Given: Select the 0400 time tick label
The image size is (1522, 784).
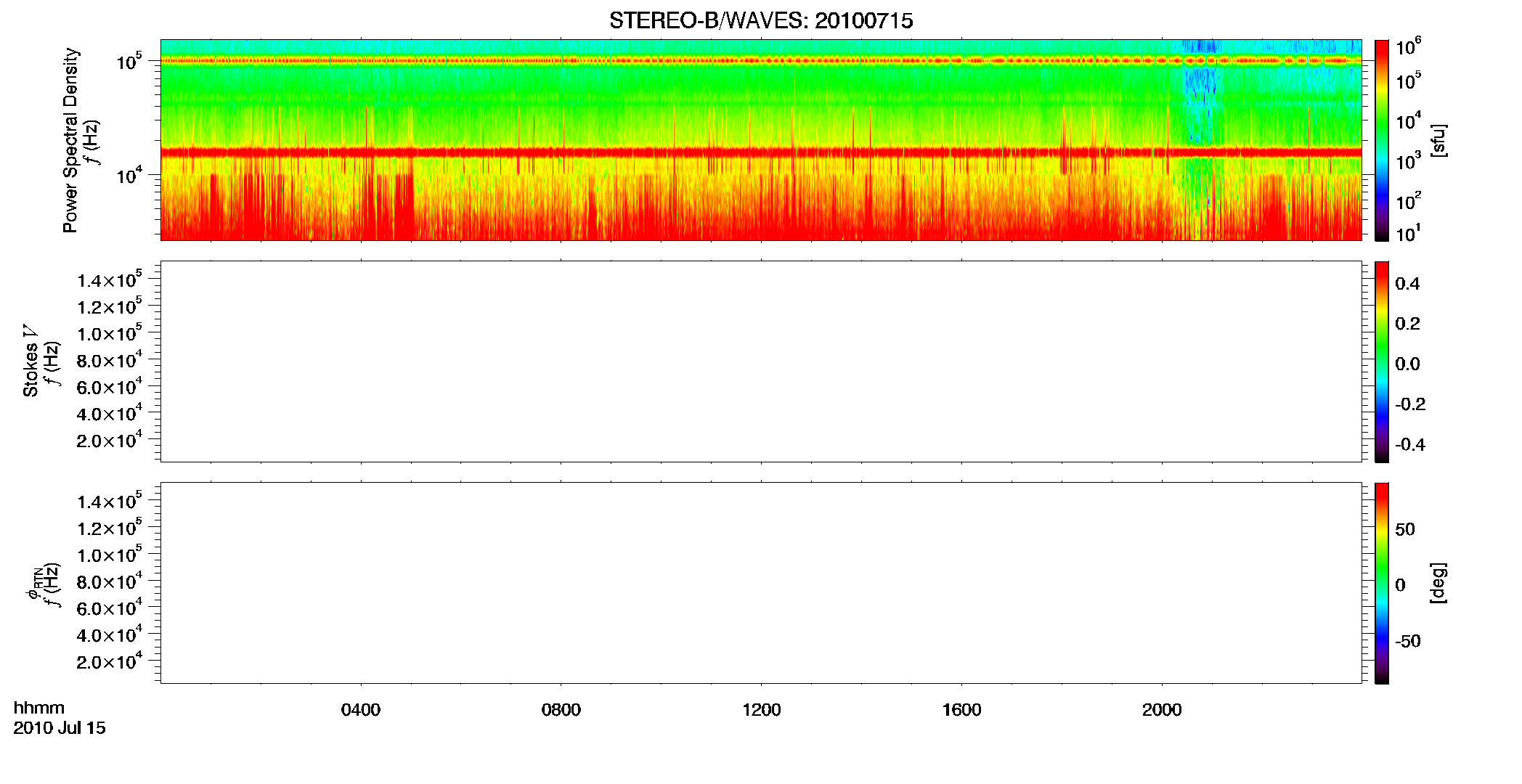Looking at the screenshot, I should coord(361,710).
